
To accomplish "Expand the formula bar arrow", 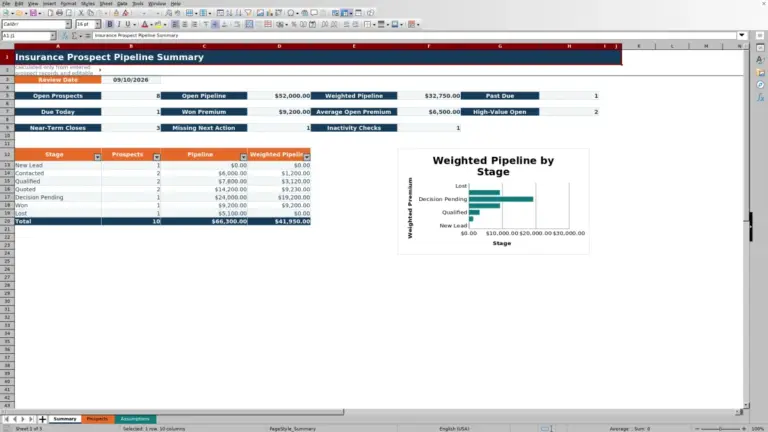I will 742,35.
